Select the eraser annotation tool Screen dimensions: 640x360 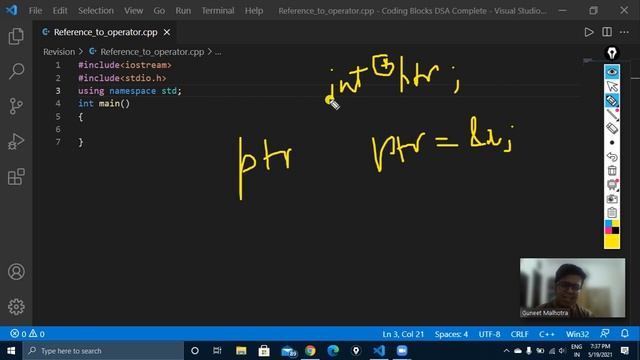pos(611,129)
